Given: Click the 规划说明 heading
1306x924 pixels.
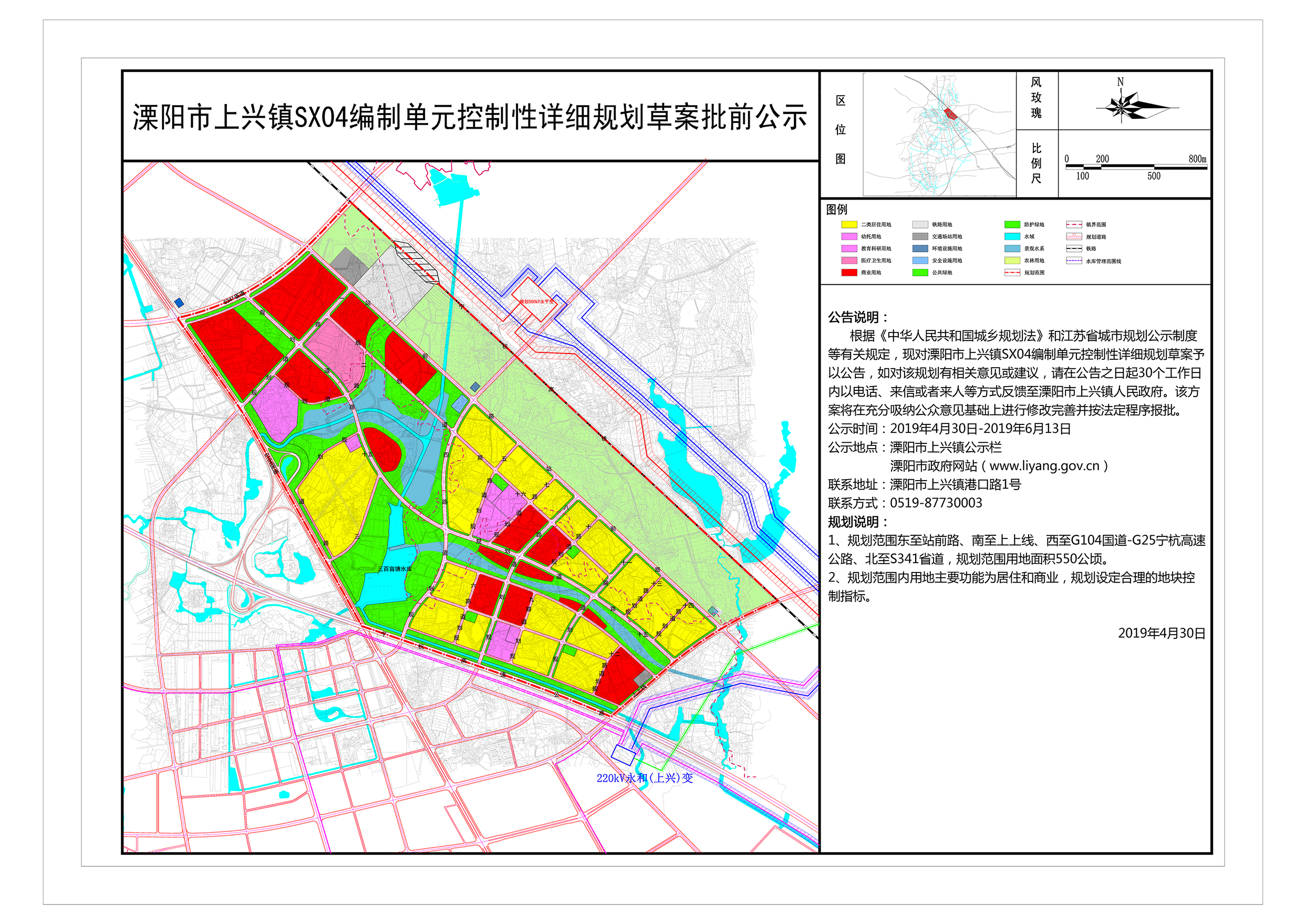Looking at the screenshot, I should coord(857,522).
